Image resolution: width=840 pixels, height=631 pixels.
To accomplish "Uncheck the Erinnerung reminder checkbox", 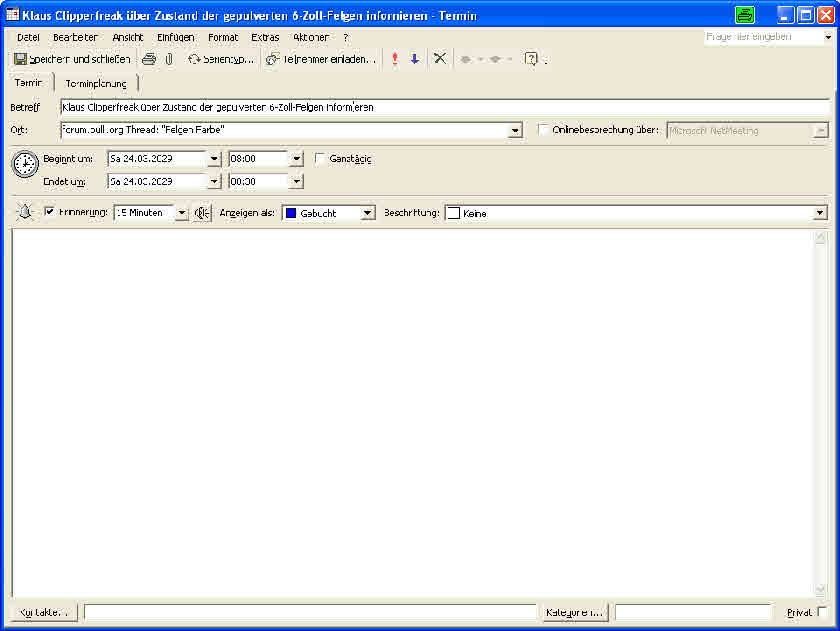I will tap(50, 213).
